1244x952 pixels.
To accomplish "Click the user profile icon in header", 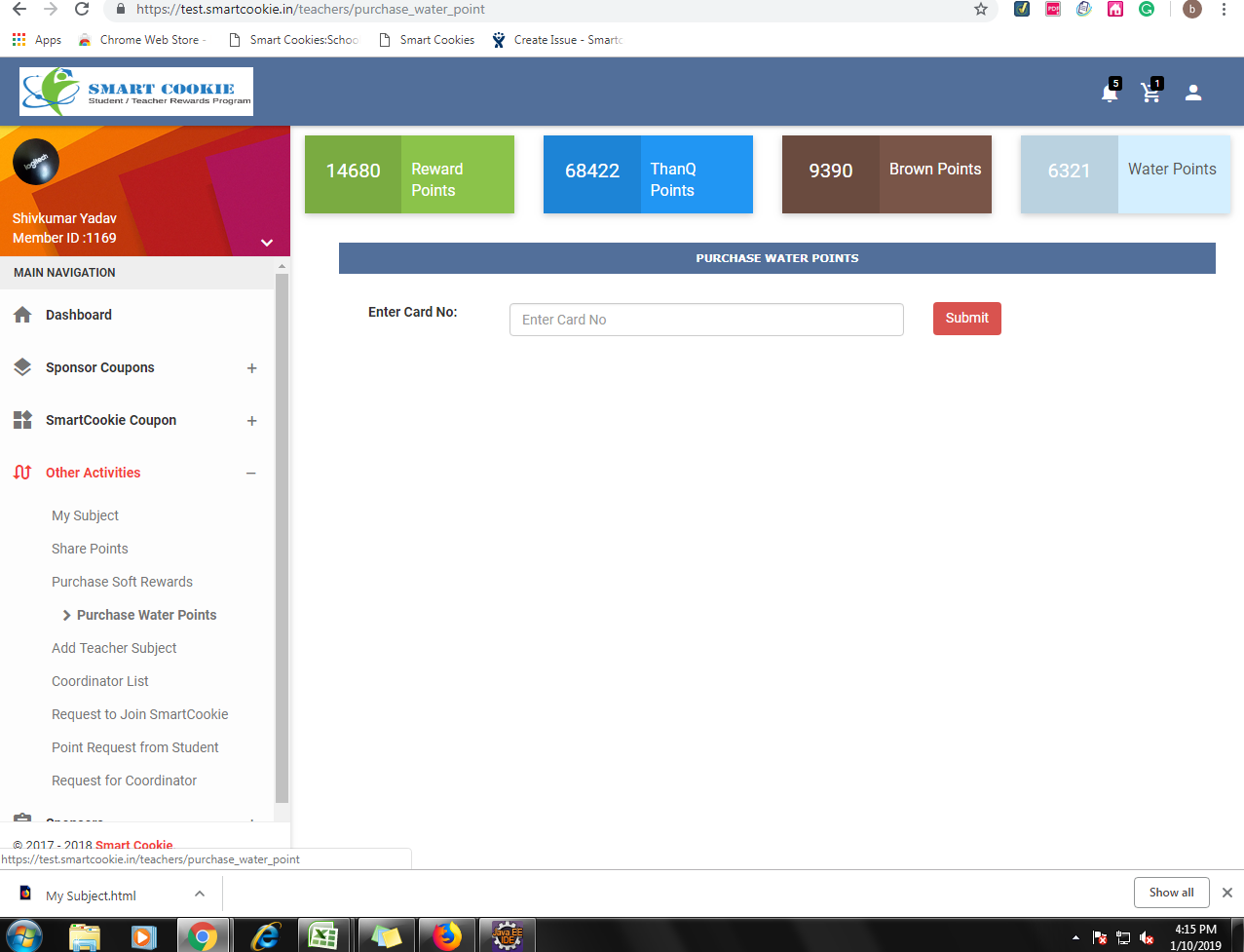I will point(1193,93).
